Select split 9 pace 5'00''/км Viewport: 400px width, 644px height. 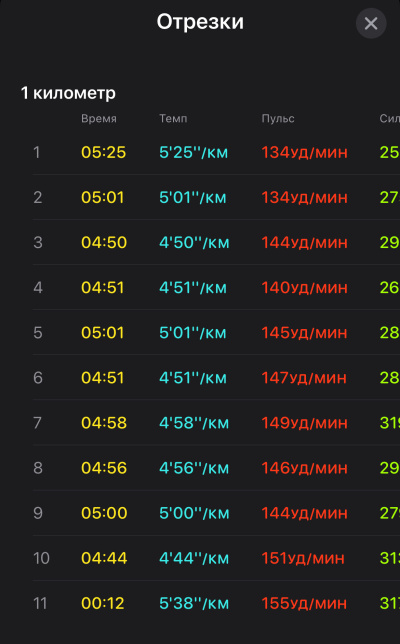coord(194,513)
